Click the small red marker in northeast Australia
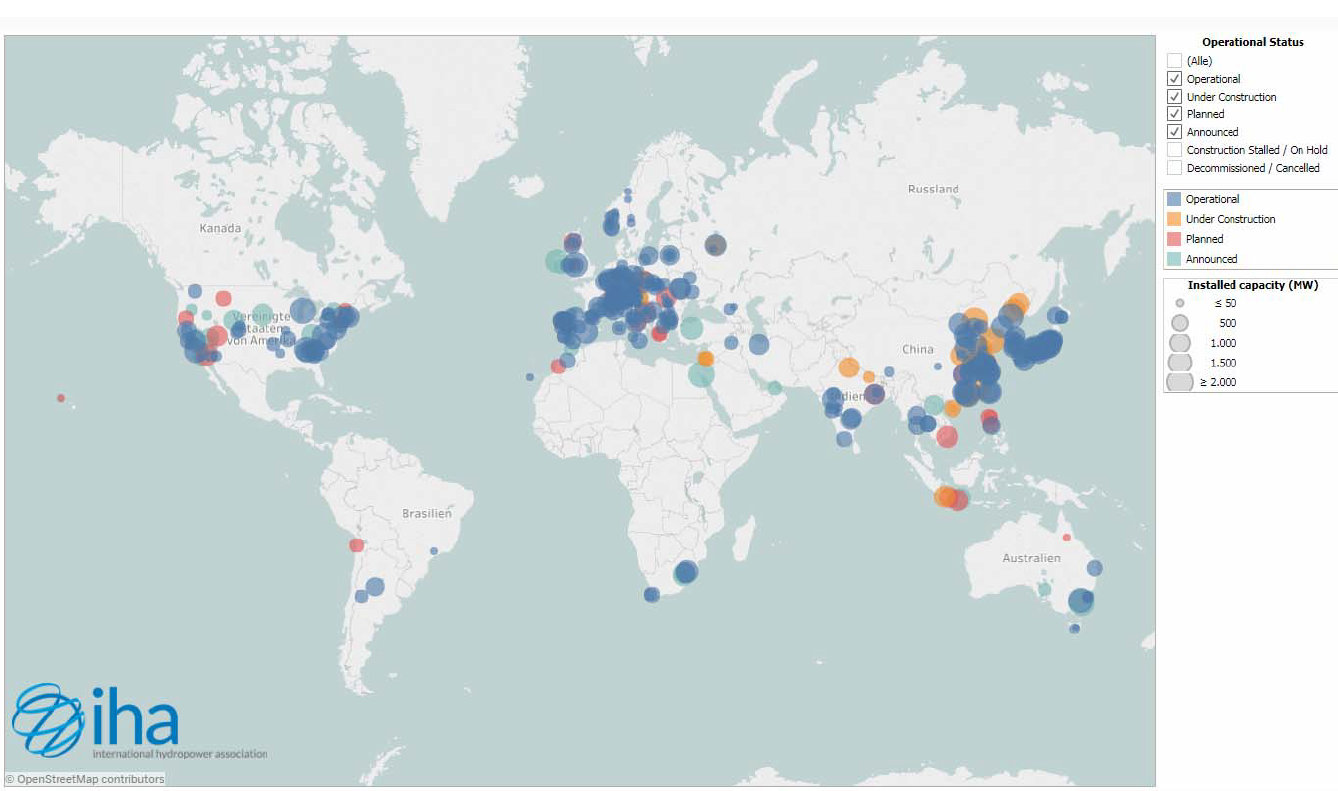The height and width of the screenshot is (791, 1338). 1067,538
